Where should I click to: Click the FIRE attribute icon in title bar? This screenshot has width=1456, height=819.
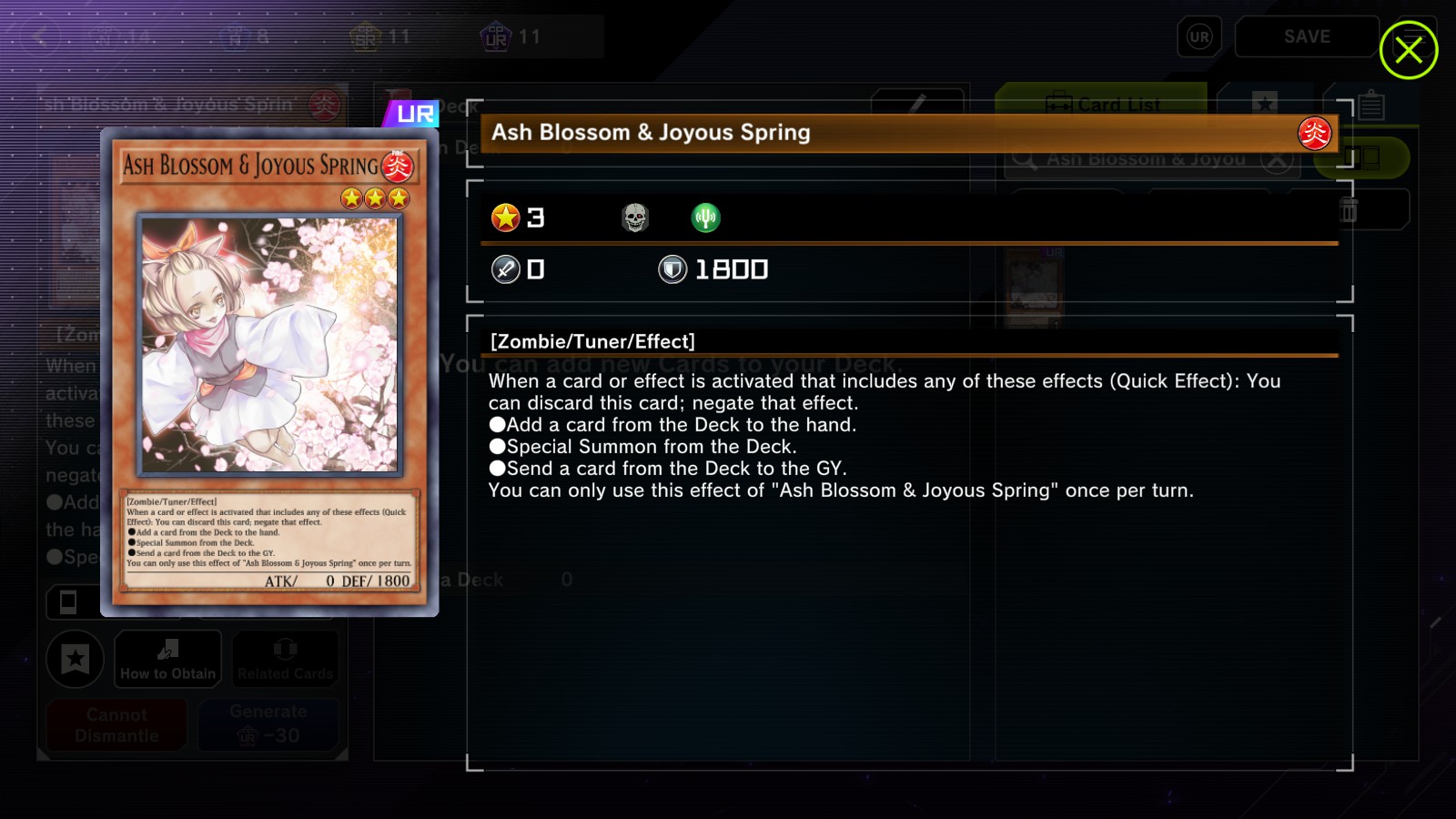[x=1314, y=134]
